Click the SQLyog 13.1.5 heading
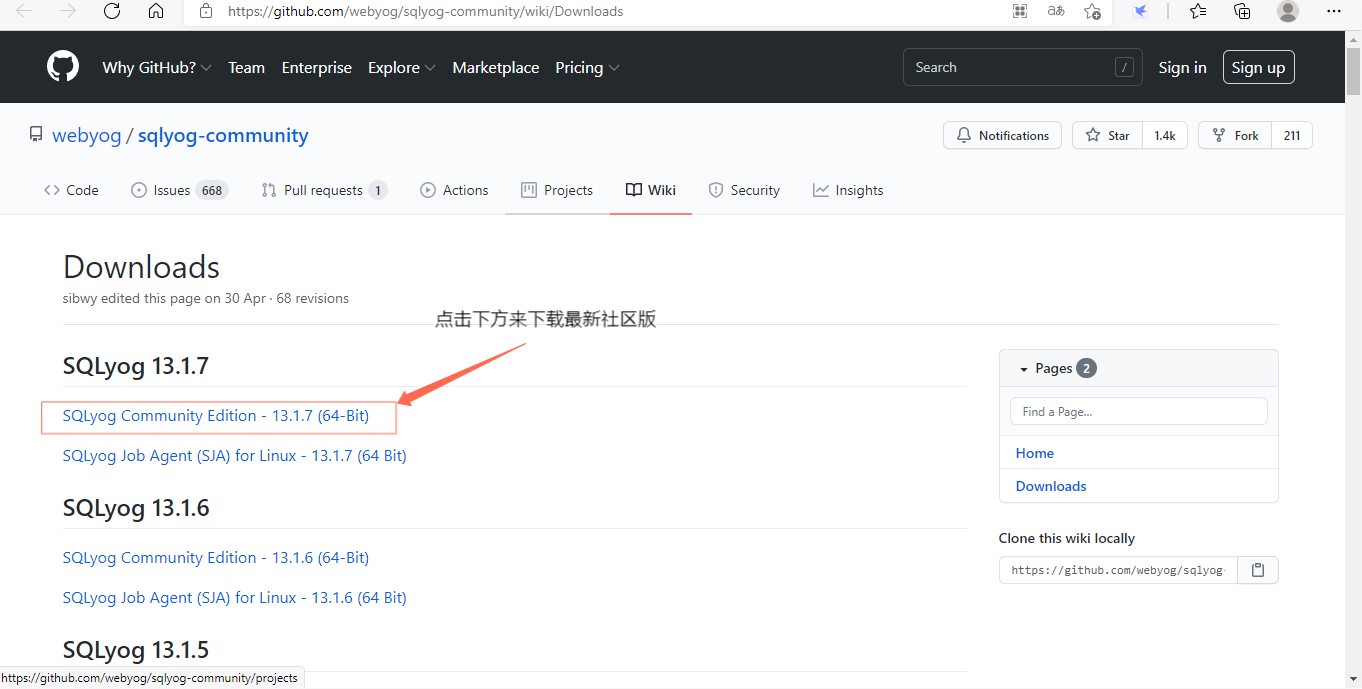Viewport: 1362px width, 689px height. click(136, 650)
